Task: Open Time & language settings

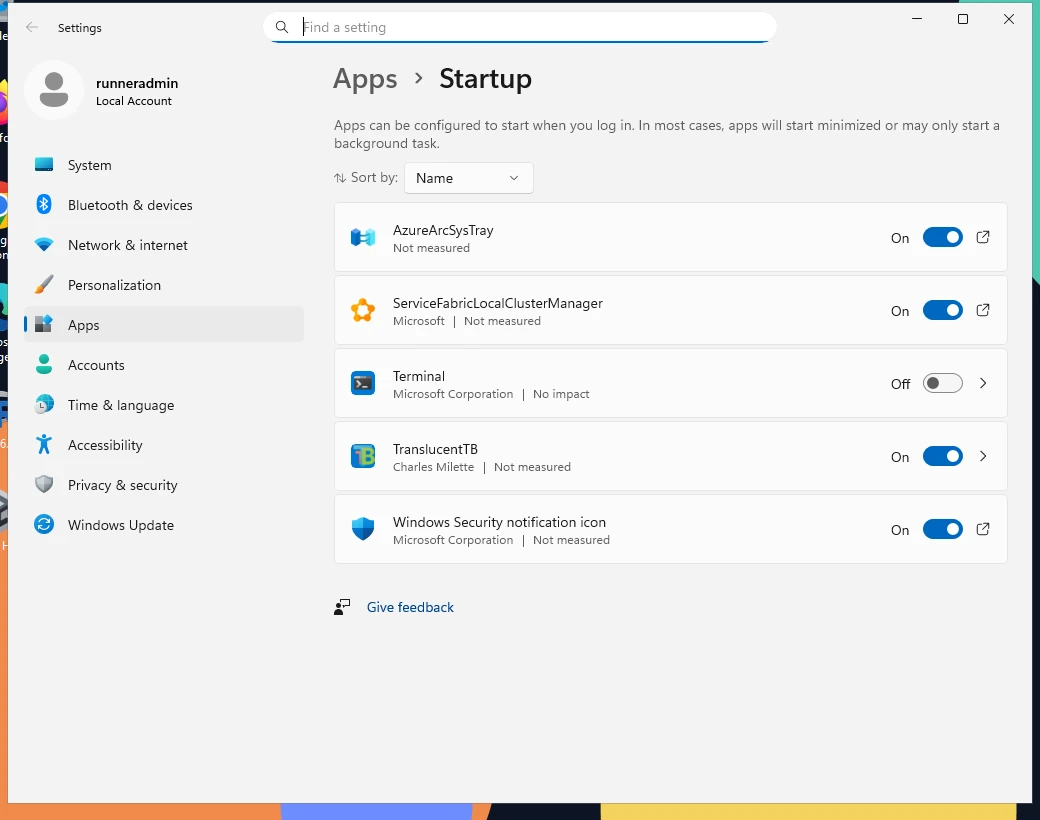Action: 163,405
